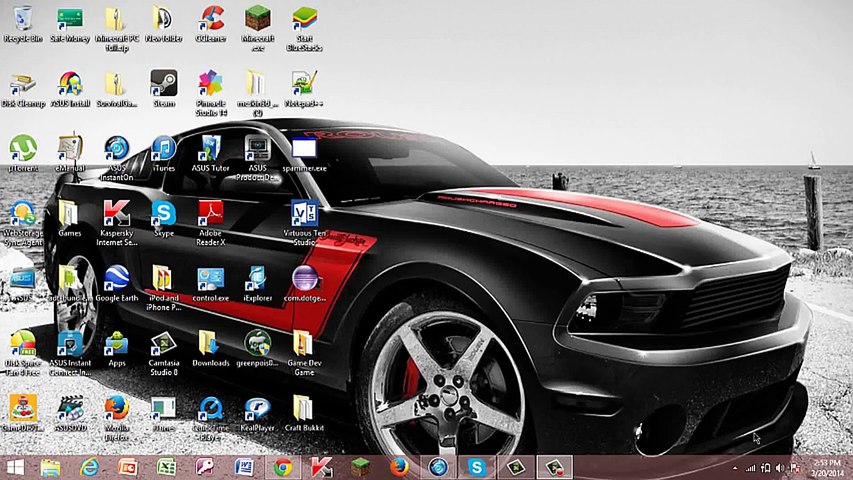Image resolution: width=853 pixels, height=480 pixels.
Task: Switch to Skype in the taskbar
Action: [x=476, y=467]
